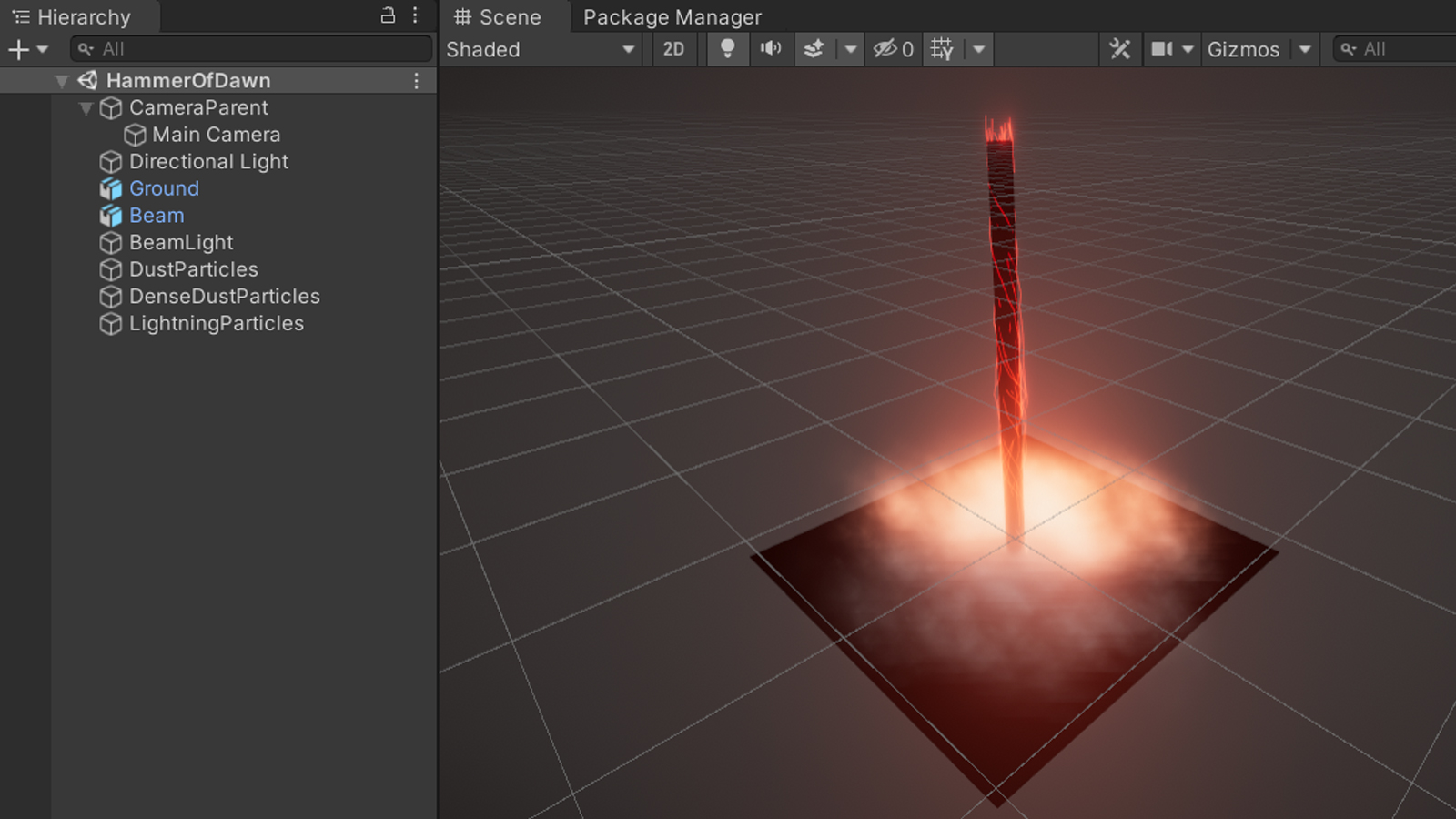Click the LightningParticles cube icon
This screenshot has width=1456, height=819.
(x=111, y=324)
